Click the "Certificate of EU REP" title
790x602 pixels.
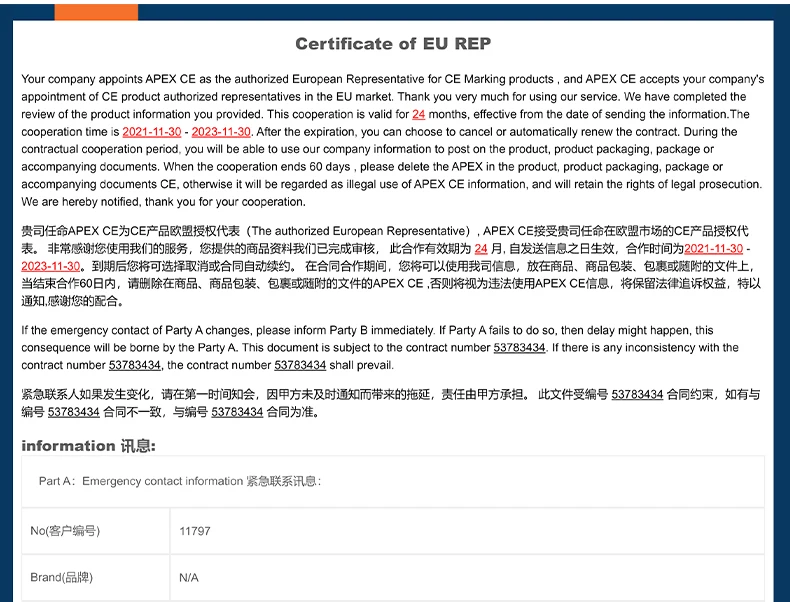[393, 44]
